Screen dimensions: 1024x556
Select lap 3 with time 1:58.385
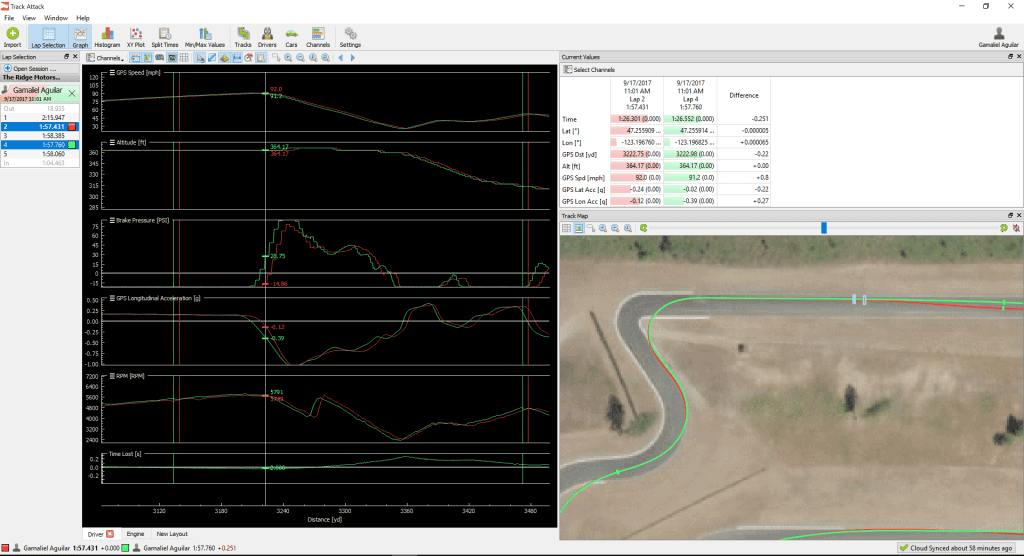pyautogui.click(x=39, y=136)
